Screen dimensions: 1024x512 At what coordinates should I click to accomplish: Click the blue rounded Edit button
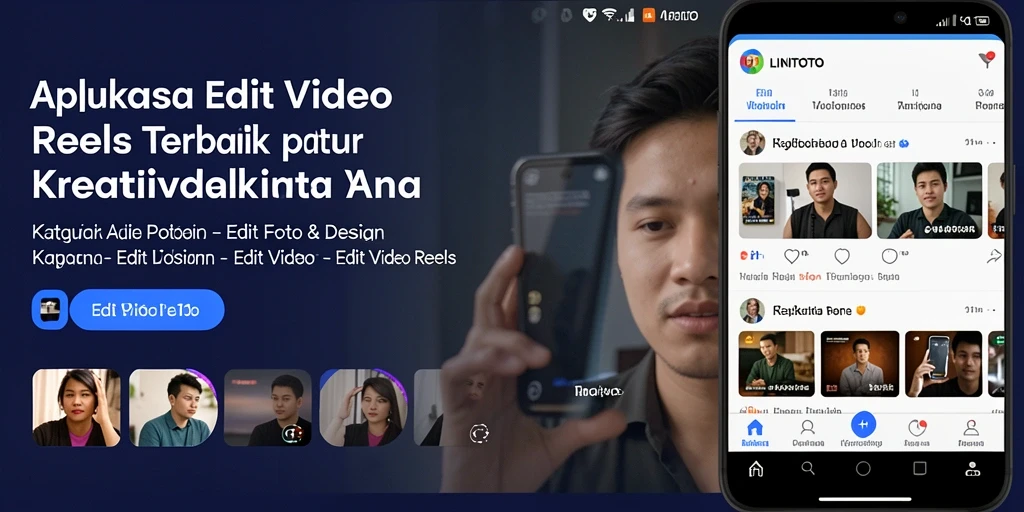point(147,310)
